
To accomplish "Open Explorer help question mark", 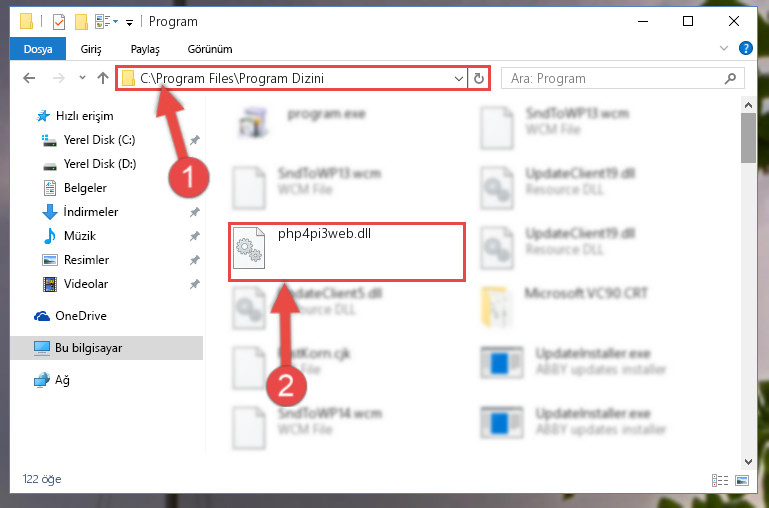I will click(x=745, y=48).
